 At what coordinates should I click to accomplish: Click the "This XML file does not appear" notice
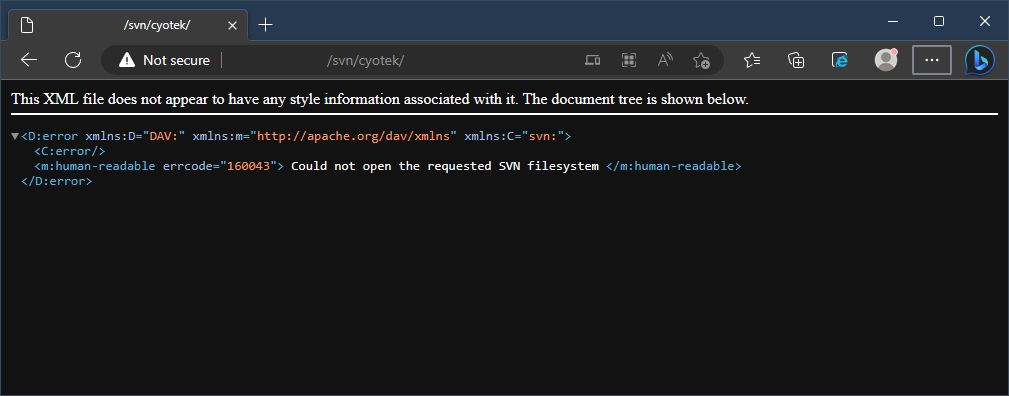(x=380, y=99)
